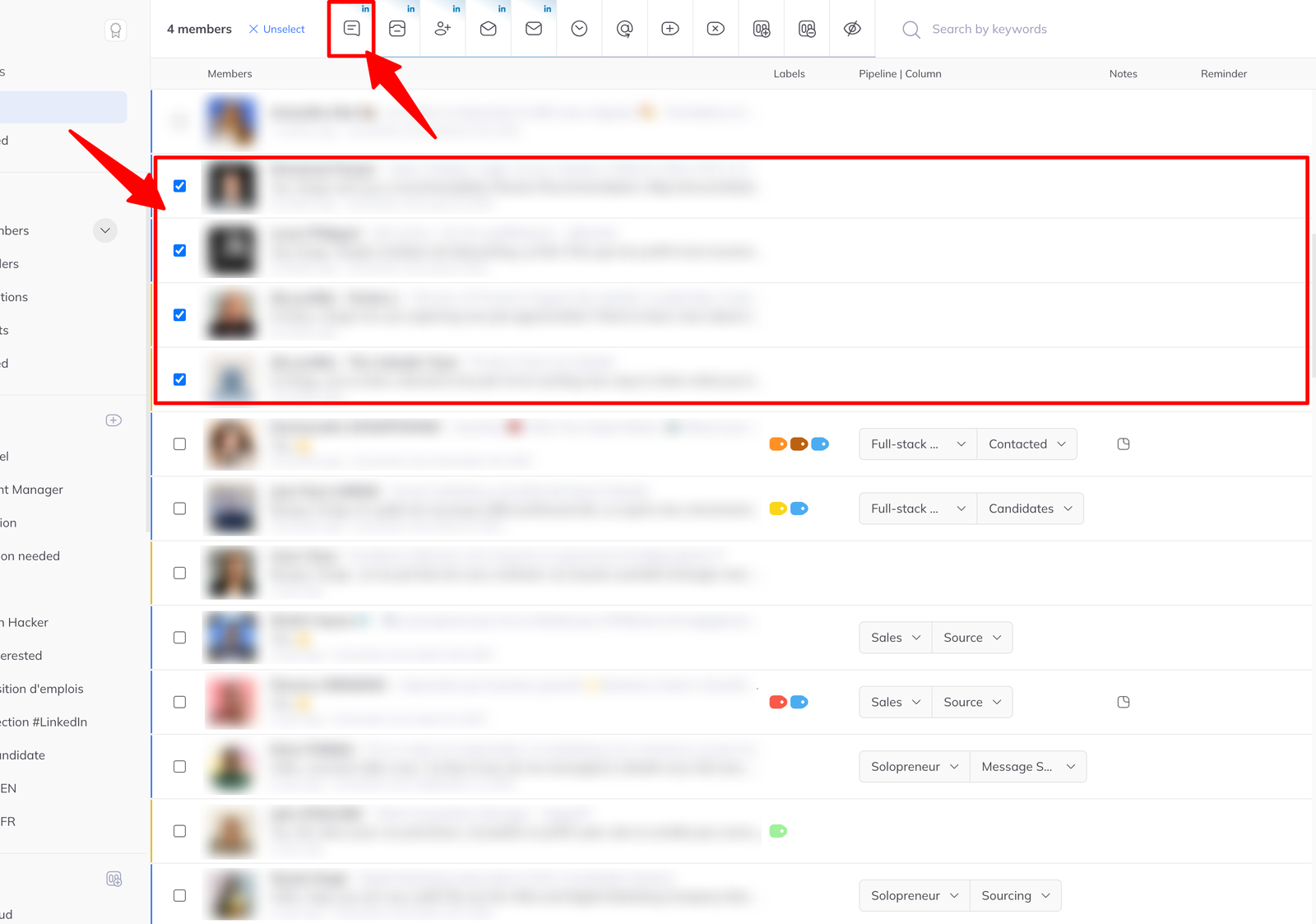The image size is (1316, 924).
Task: Click the @ email toolbar icon
Action: pos(625,29)
